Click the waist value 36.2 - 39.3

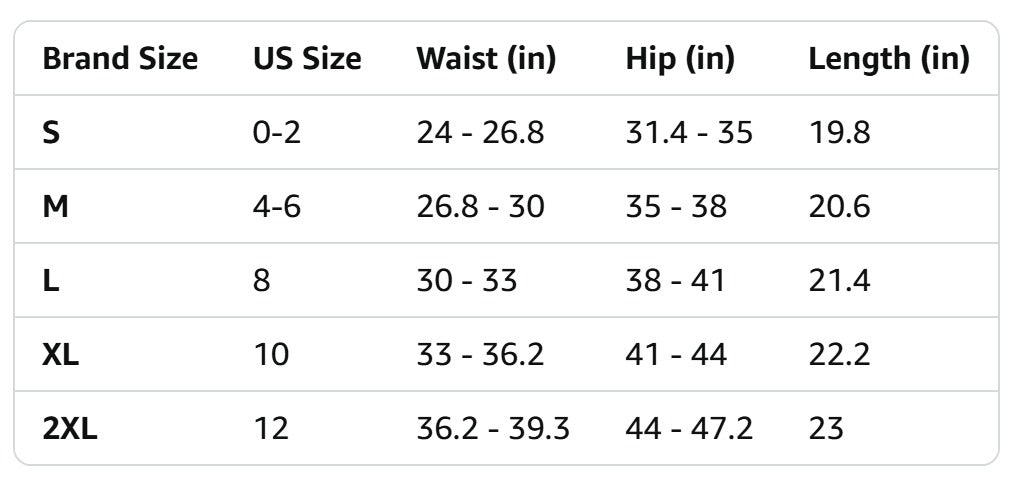[493, 429]
